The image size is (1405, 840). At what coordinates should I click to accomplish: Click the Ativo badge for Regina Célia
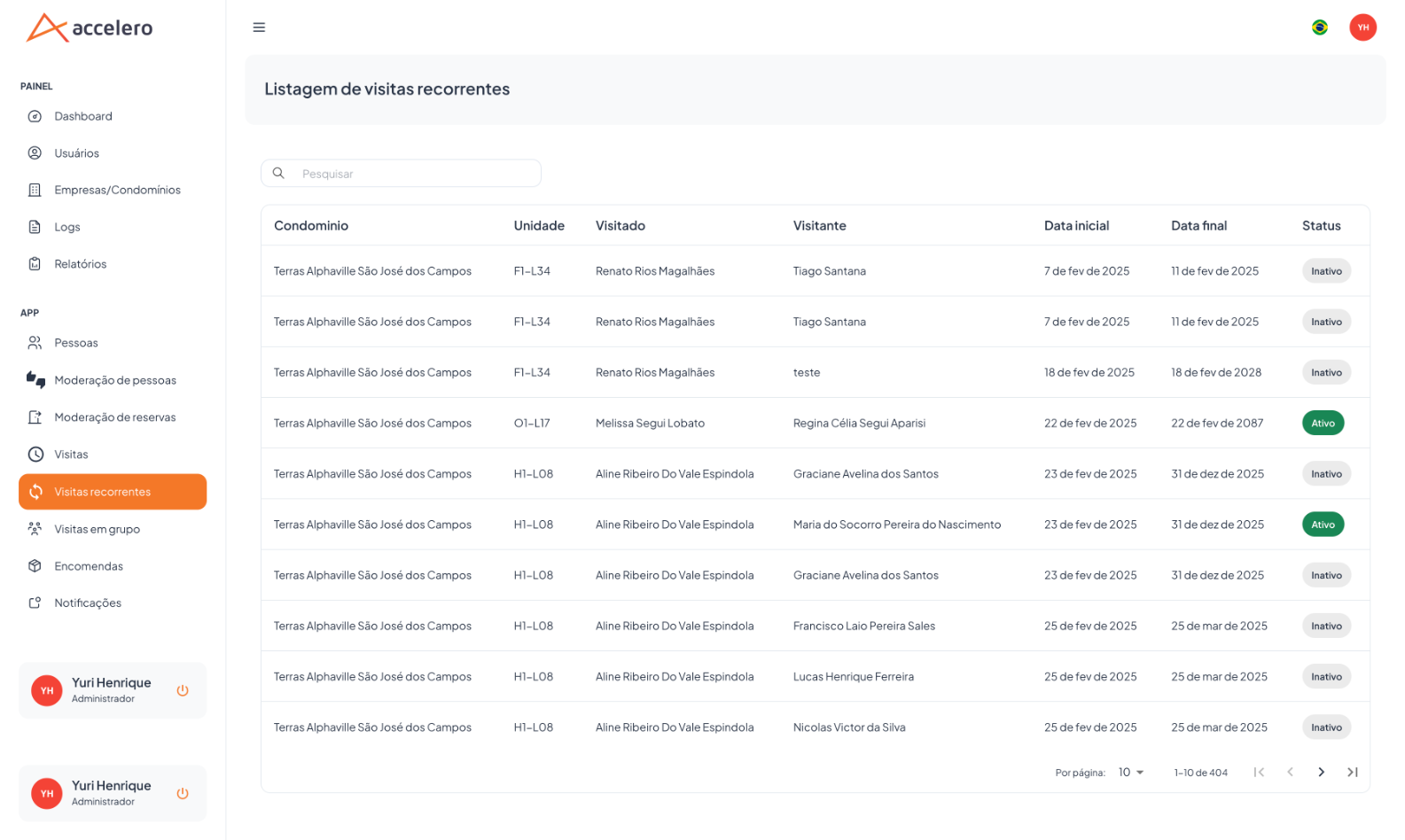(1323, 424)
